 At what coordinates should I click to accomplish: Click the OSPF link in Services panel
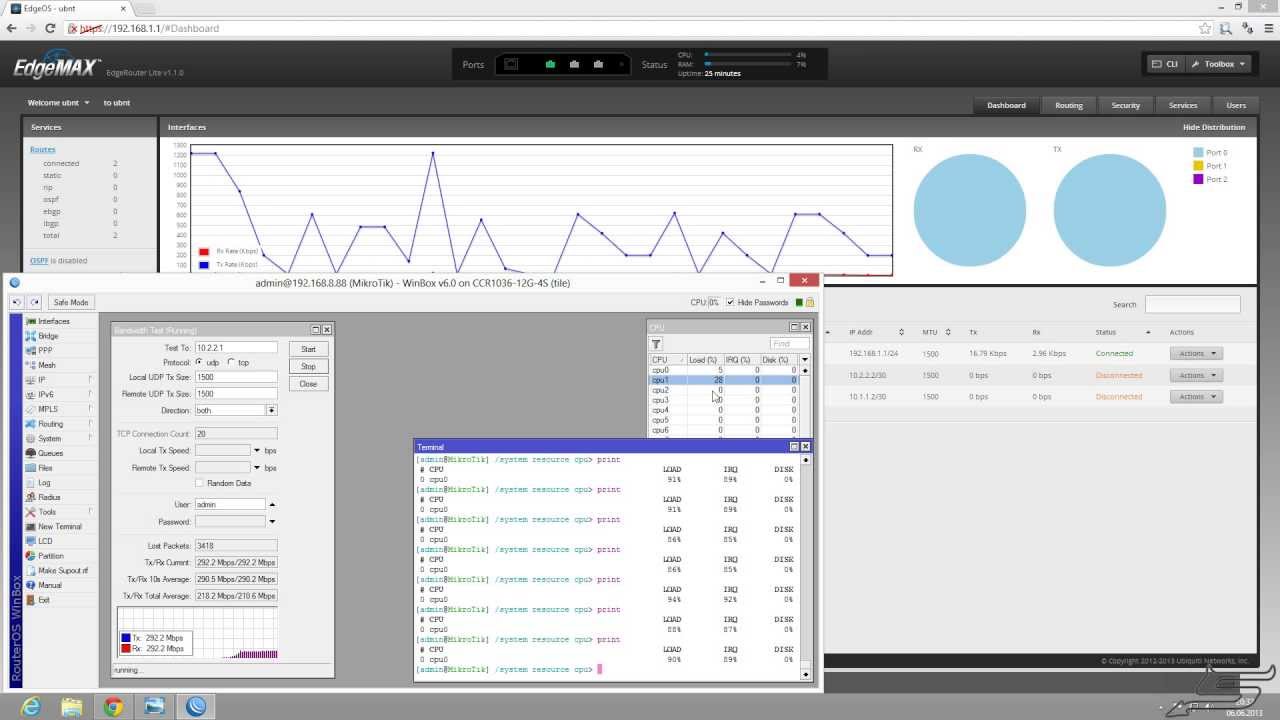pyautogui.click(x=39, y=260)
